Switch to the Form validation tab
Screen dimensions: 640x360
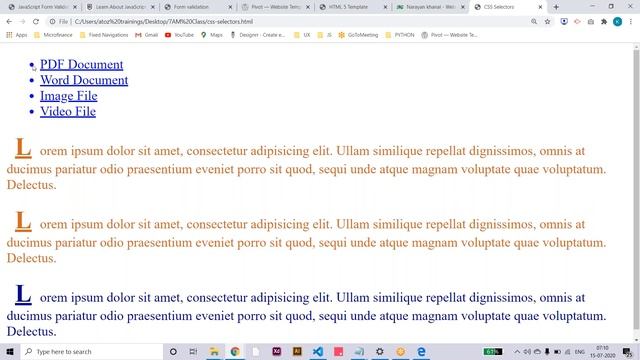tap(198, 7)
